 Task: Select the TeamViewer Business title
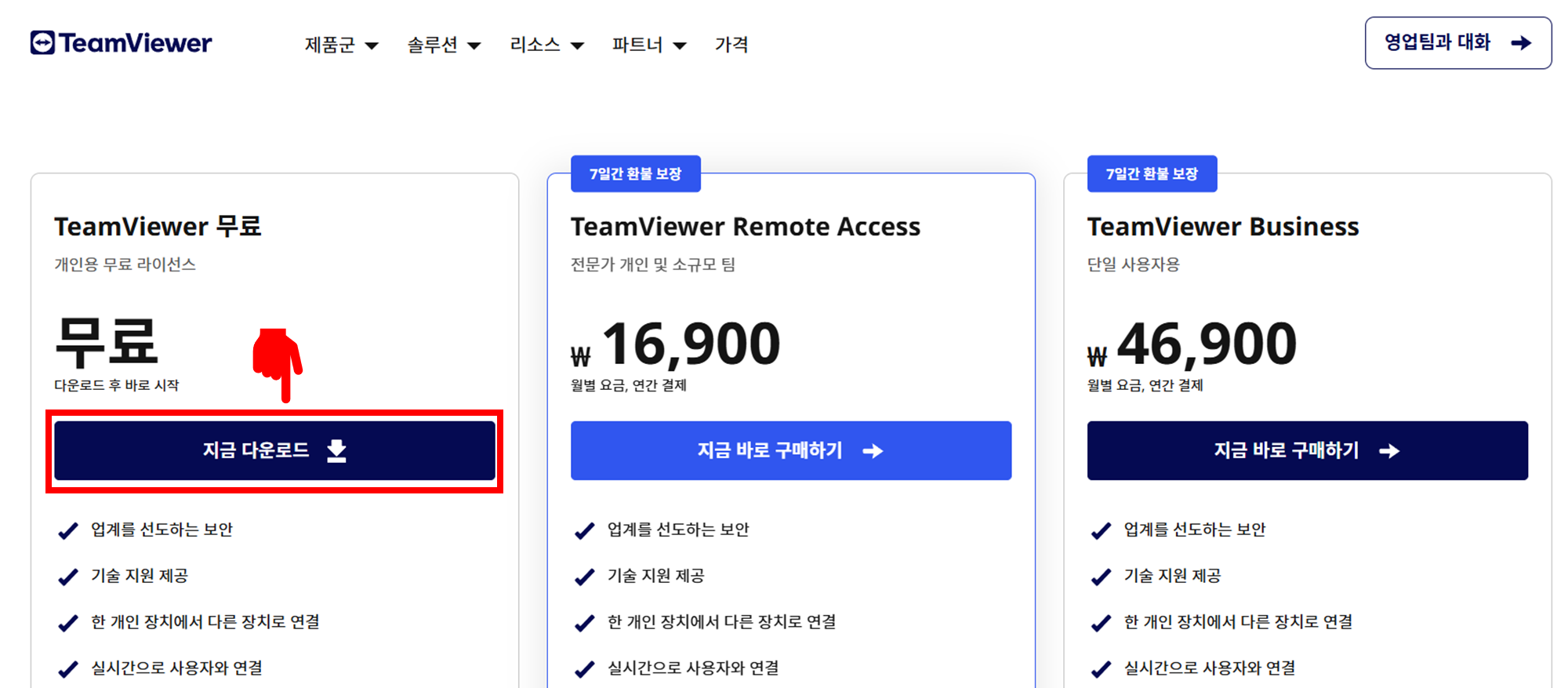[1223, 226]
